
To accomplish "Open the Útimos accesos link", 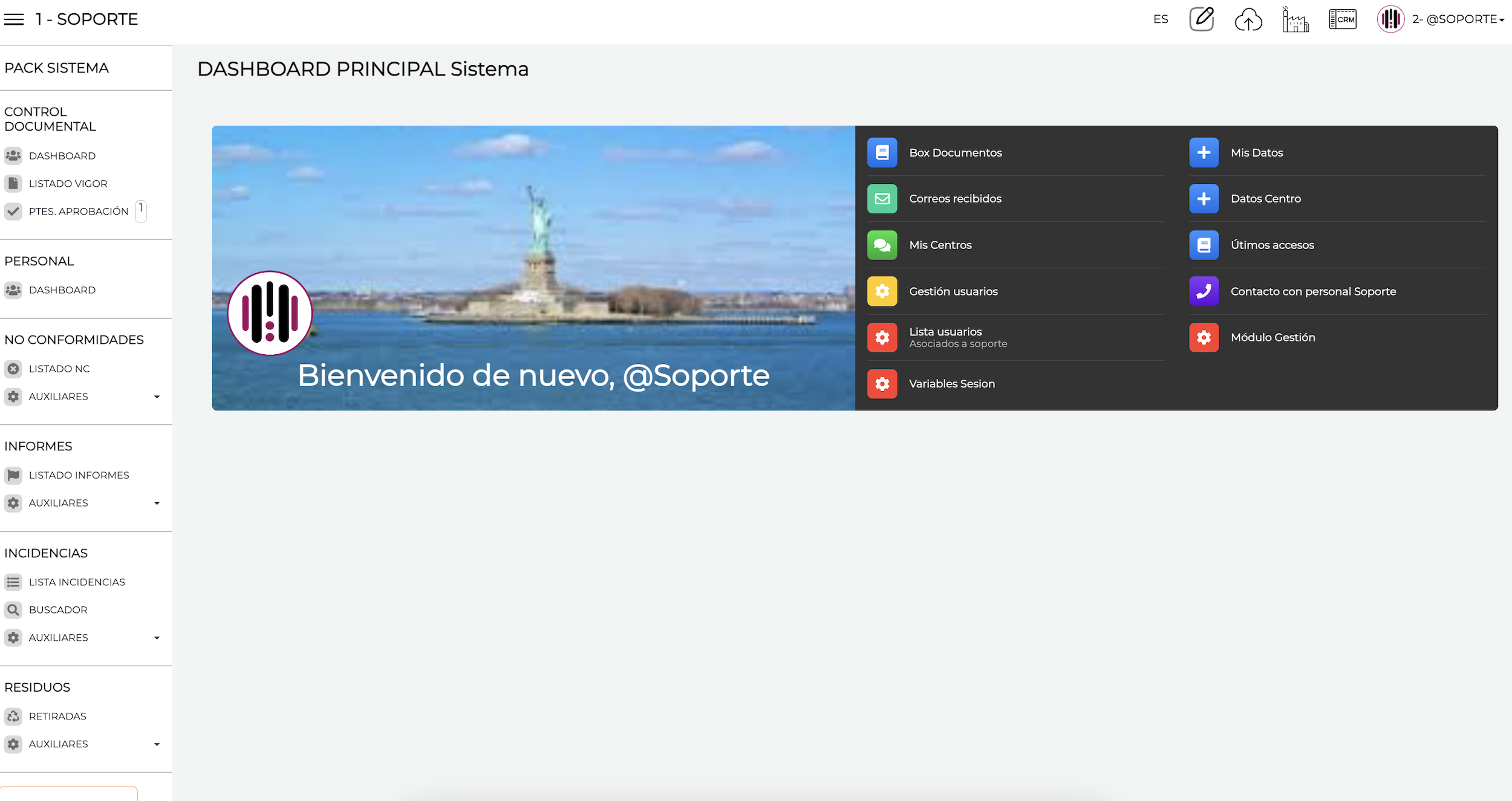I will [1272, 245].
